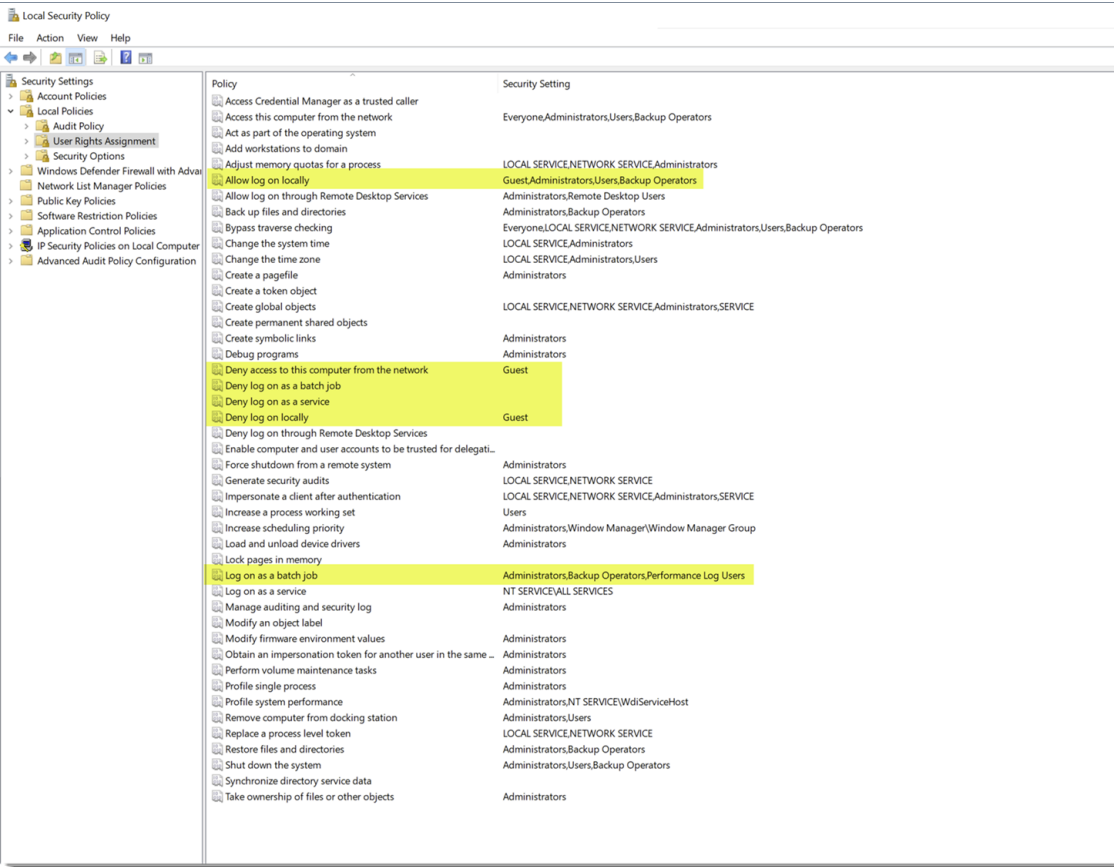Click the grey Forward arrow in toolbar
The height and width of the screenshot is (867, 1114).
click(x=30, y=58)
